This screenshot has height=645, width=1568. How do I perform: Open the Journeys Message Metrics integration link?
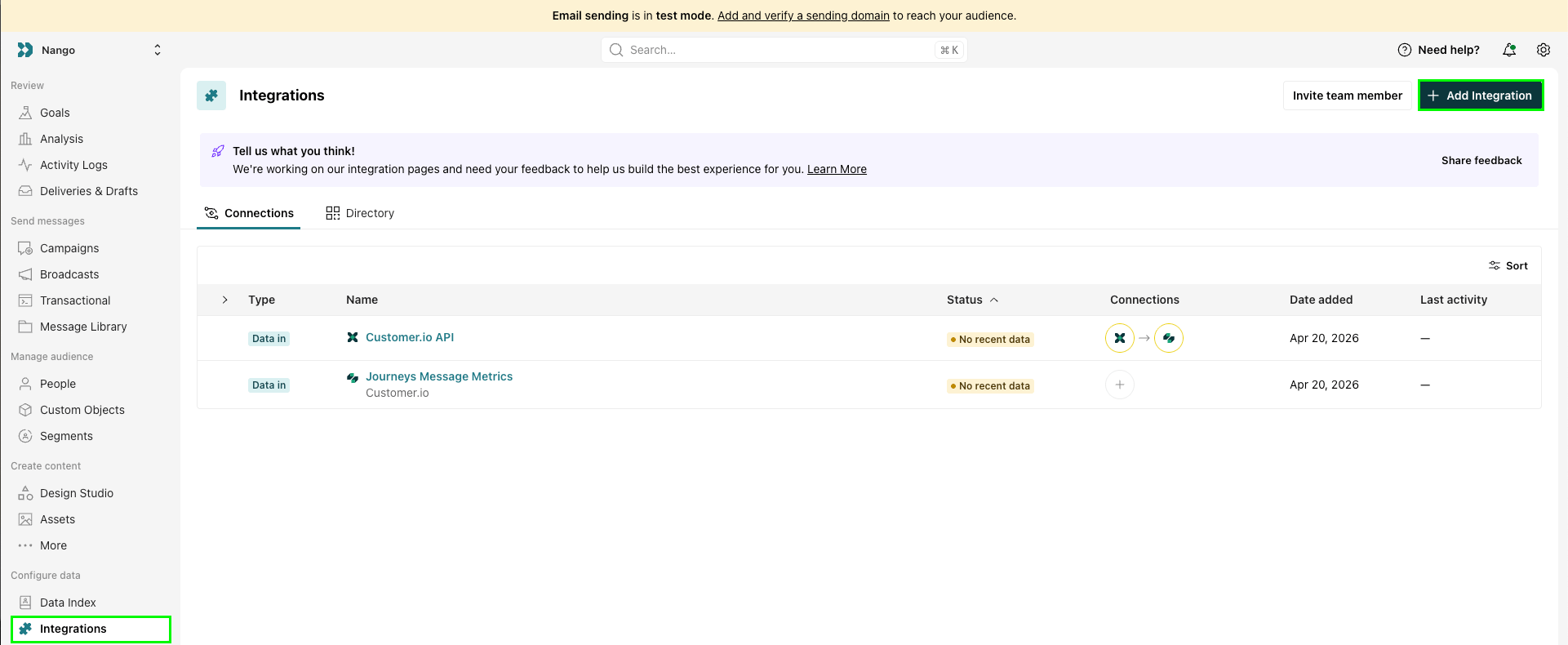439,376
